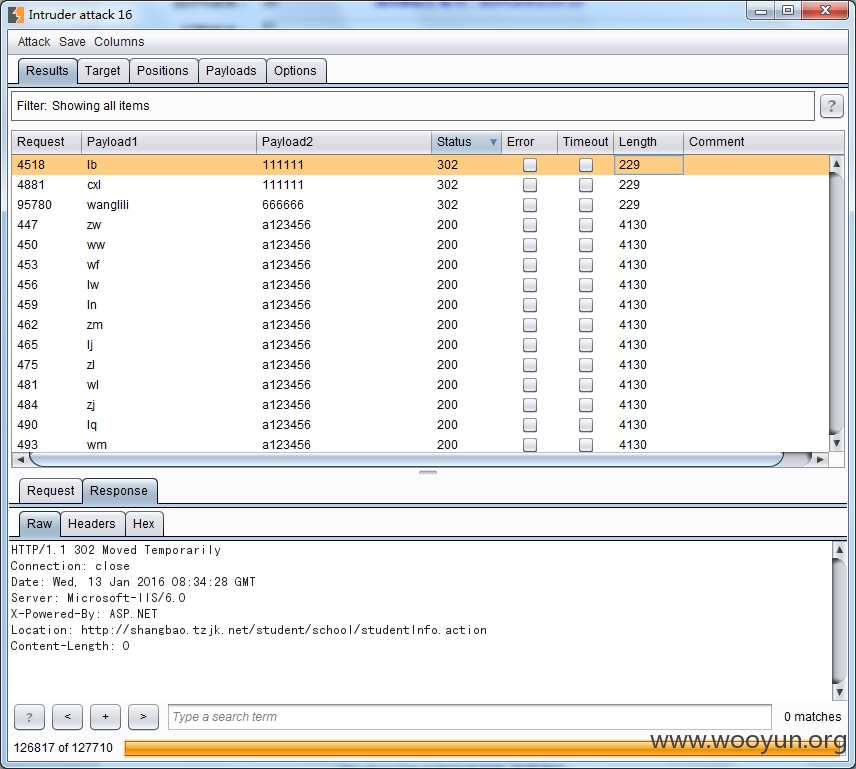The width and height of the screenshot is (856, 769).
Task: Go to next search match button
Action: (143, 717)
